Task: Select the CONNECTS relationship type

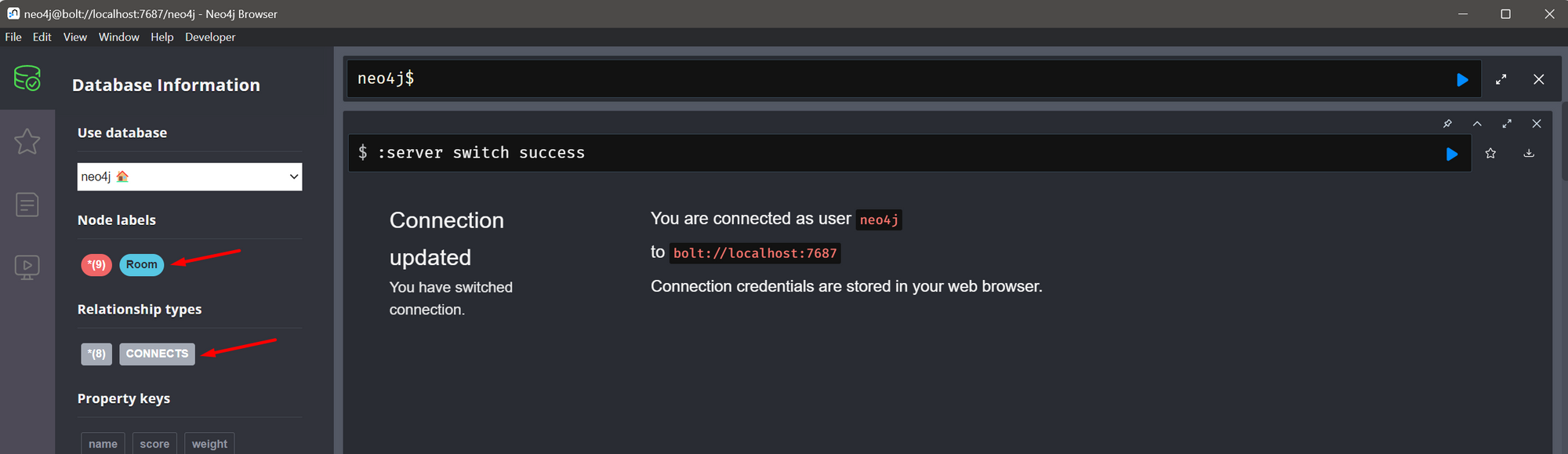Action: click(157, 354)
